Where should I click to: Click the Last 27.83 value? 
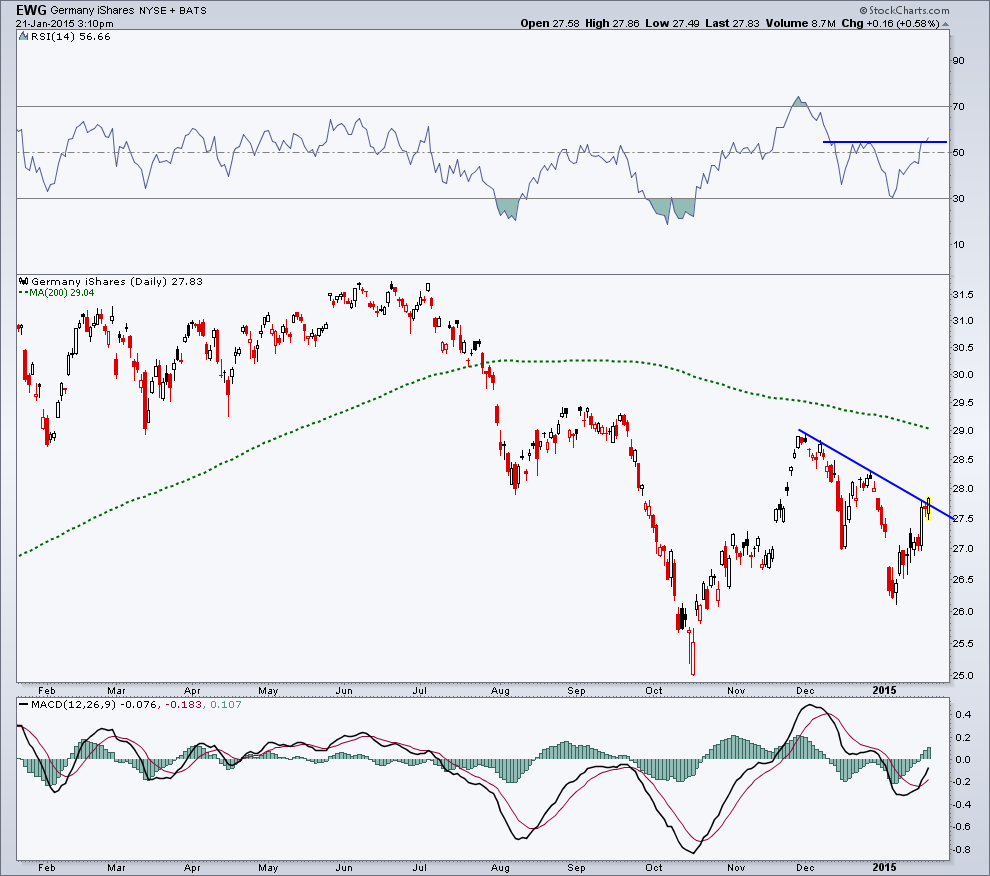click(732, 23)
